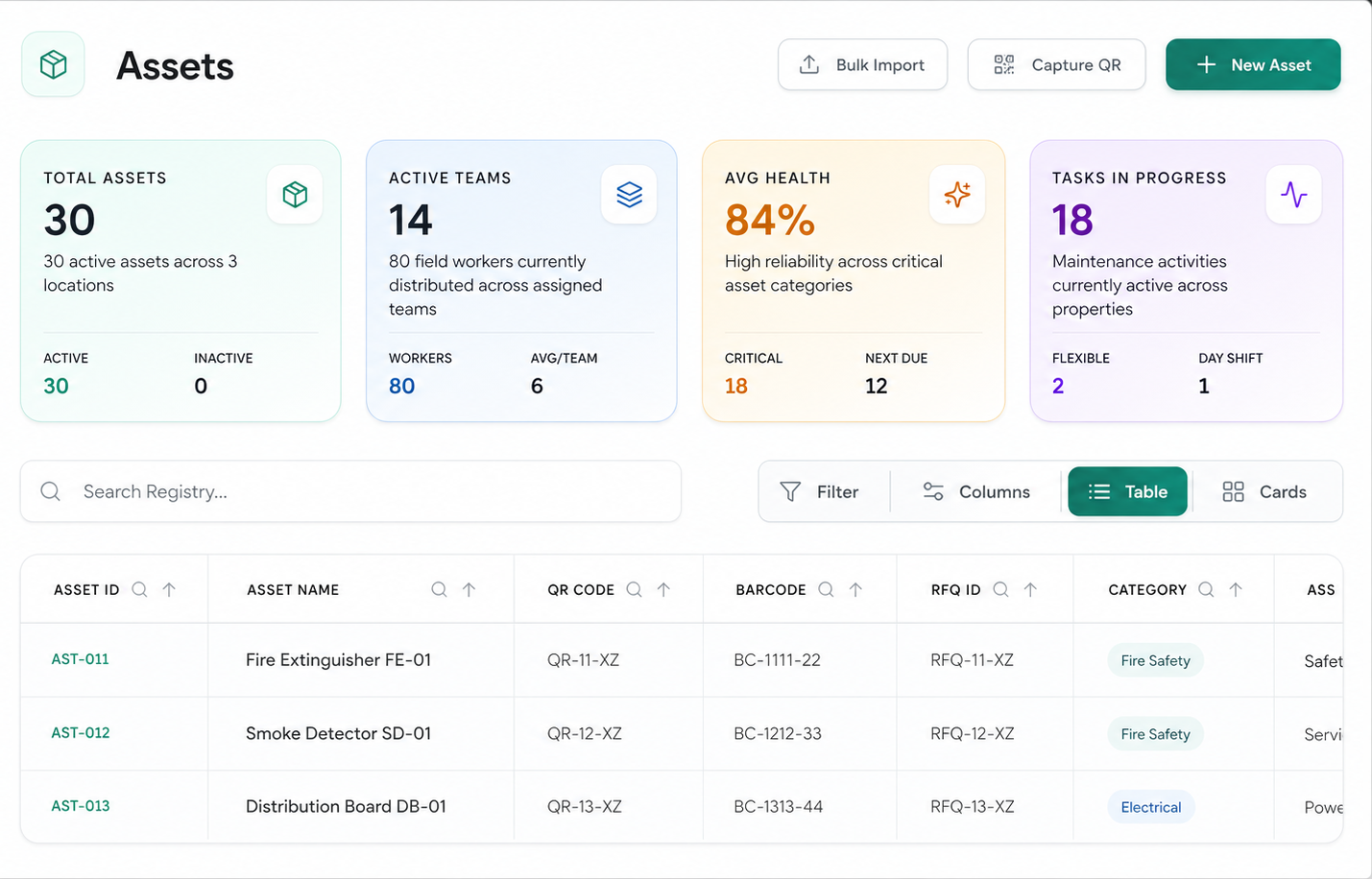Sort by Barcode arrow
The width and height of the screenshot is (1372, 879).
pos(855,589)
